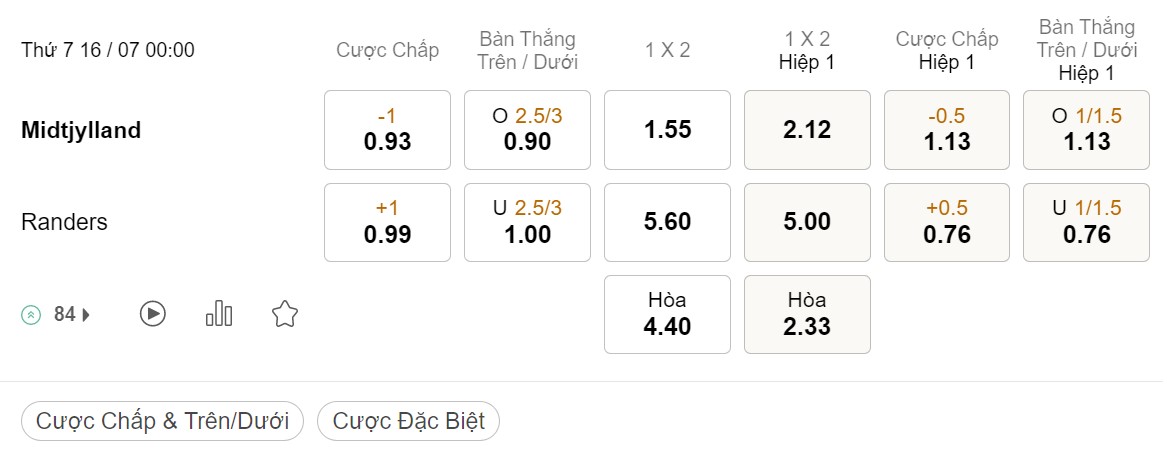Choose Midtjylland 1X2 win odds 1.55
The height and width of the screenshot is (472, 1167).
click(668, 130)
